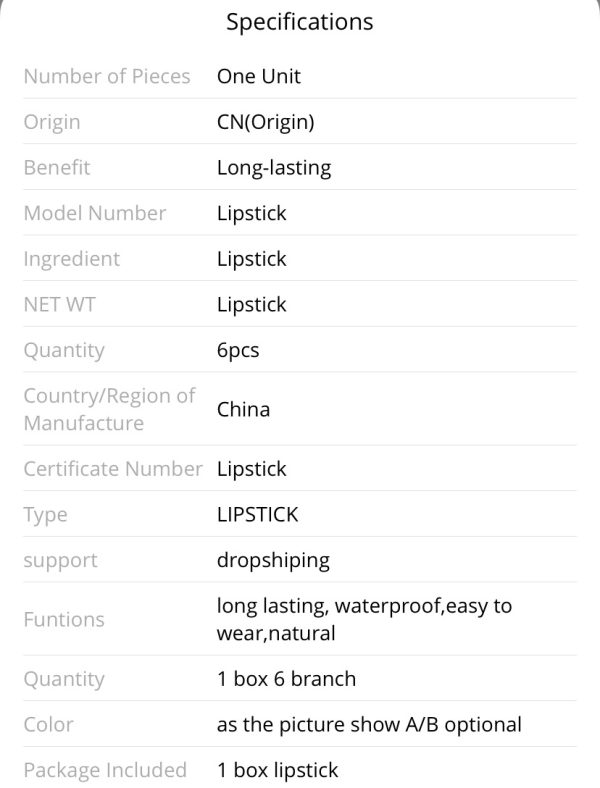This screenshot has height=788, width=600.
Task: Click the Funtions label
Action: point(64,620)
